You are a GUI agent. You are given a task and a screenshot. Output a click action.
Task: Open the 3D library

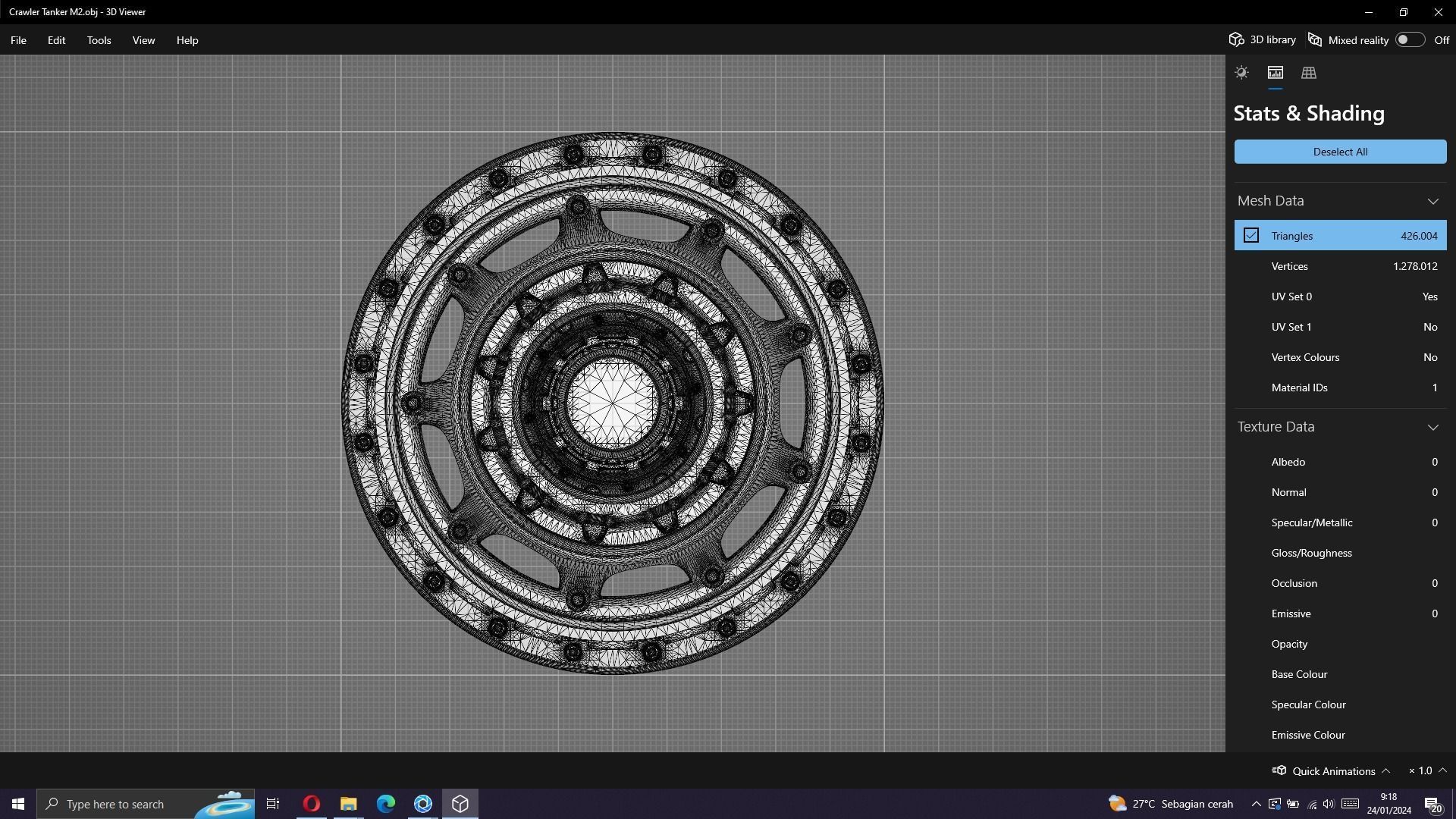coord(1263,40)
